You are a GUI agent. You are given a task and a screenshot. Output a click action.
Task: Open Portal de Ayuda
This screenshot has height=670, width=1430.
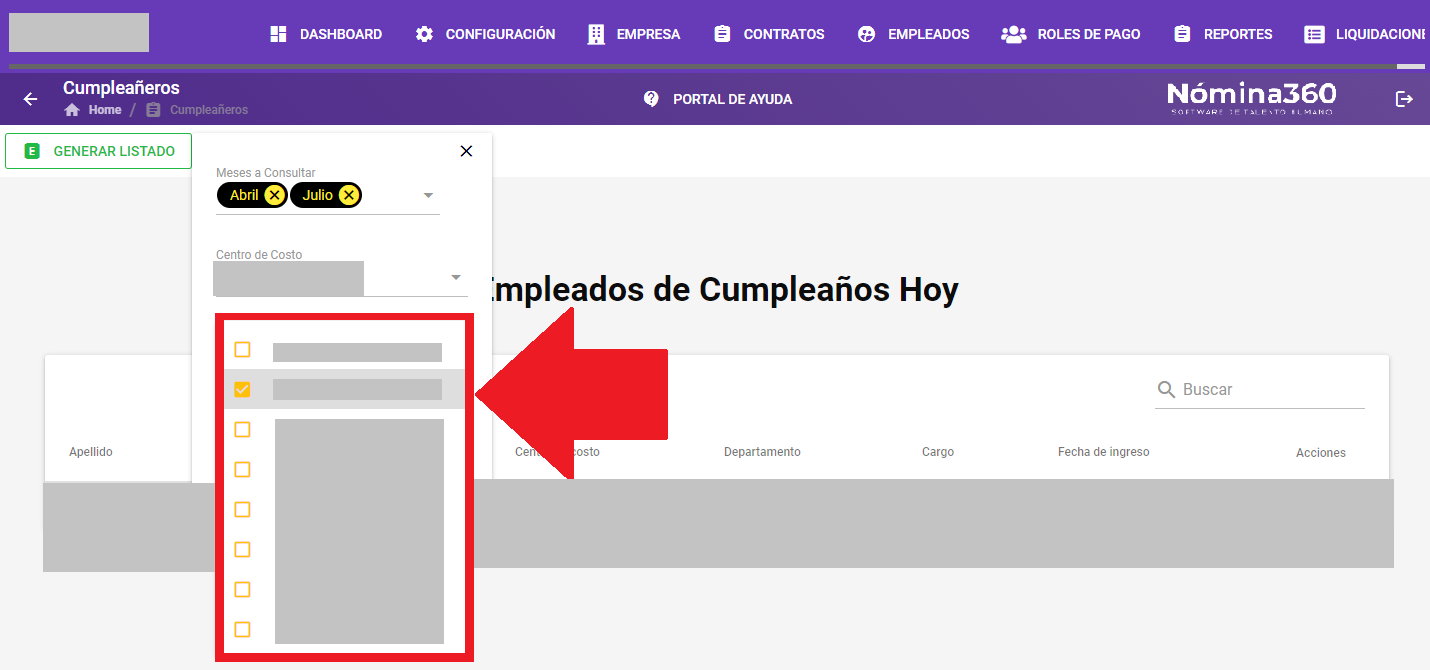coord(732,99)
